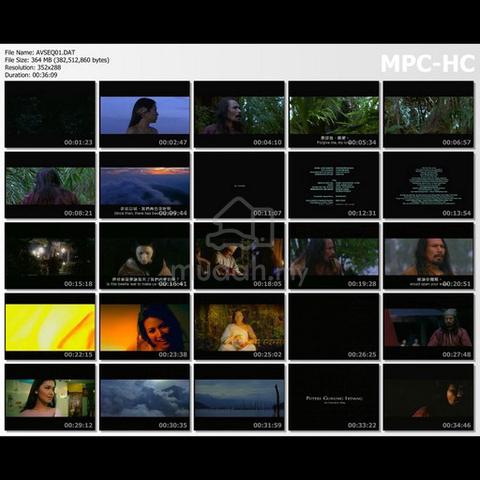Select the frame timestamped 00:08:21
The height and width of the screenshot is (480, 480).
click(x=50, y=185)
